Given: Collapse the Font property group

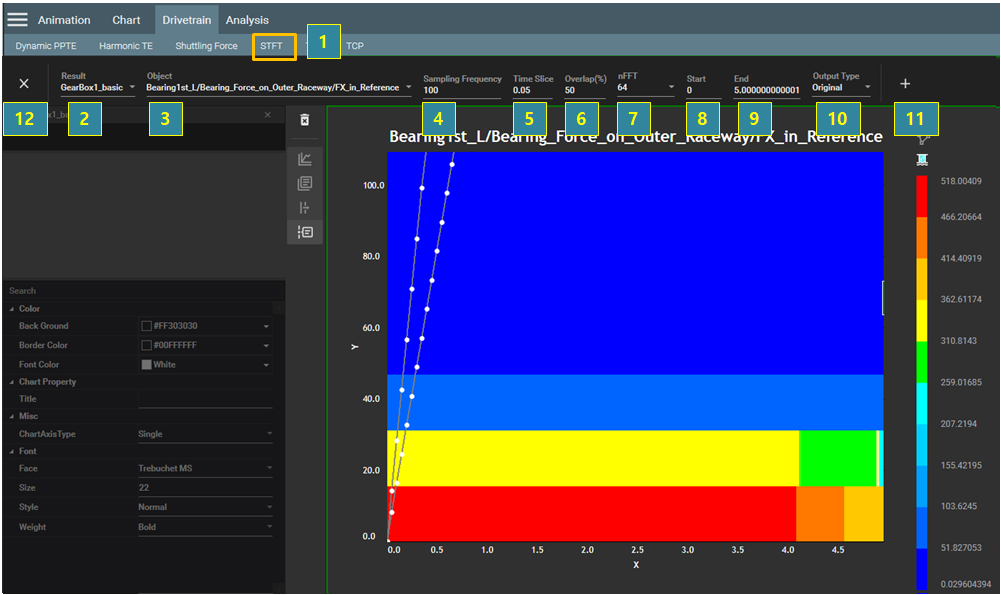Looking at the screenshot, I should point(12,451).
